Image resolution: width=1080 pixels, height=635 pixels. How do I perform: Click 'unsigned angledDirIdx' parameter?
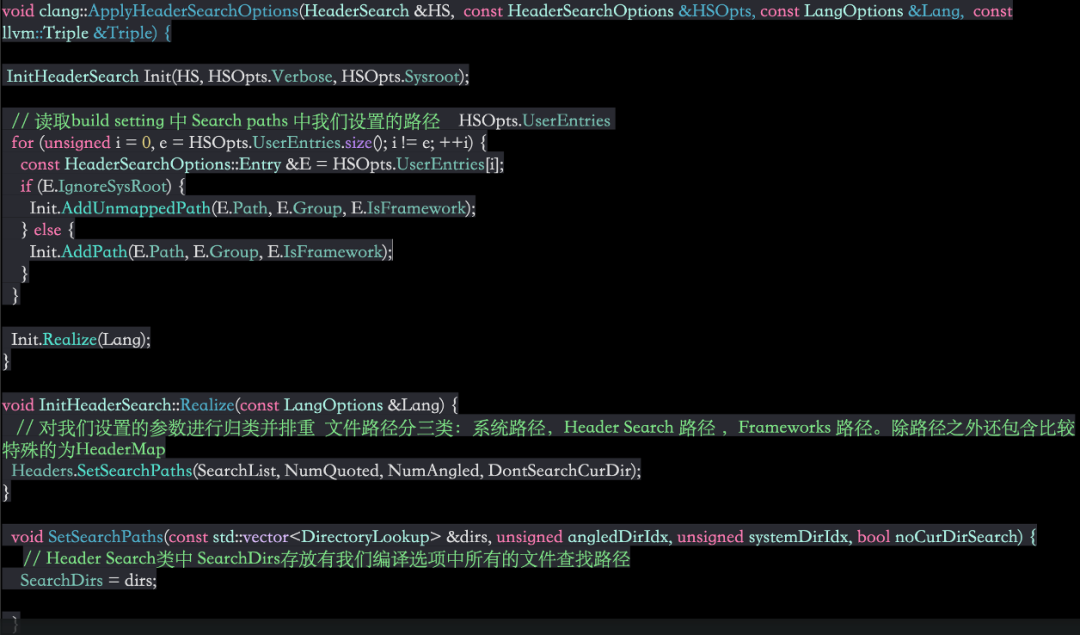click(582, 537)
